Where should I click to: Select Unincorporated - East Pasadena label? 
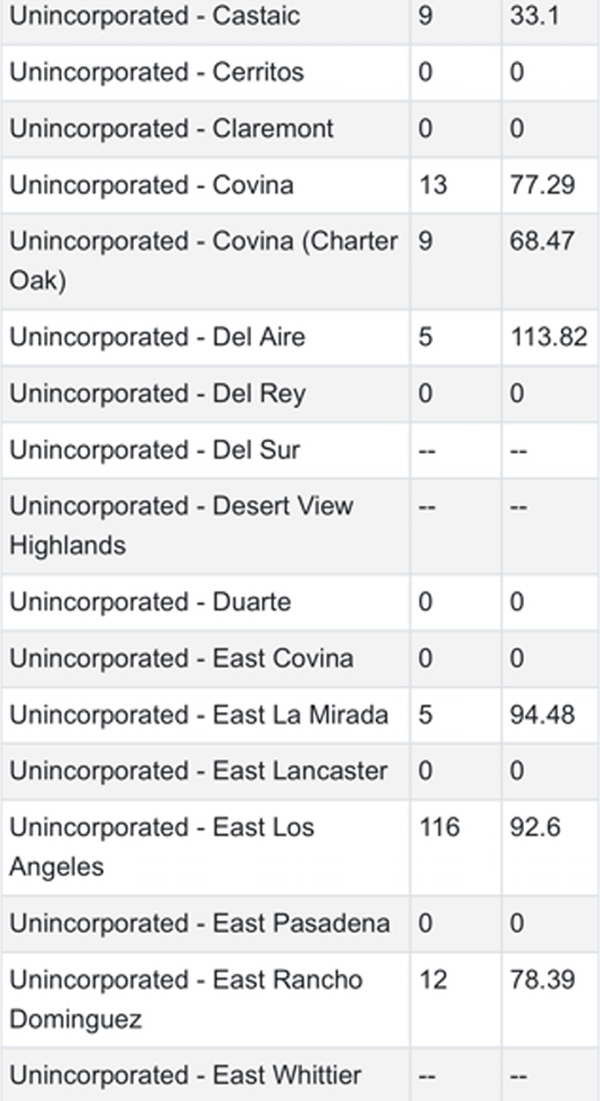point(200,923)
